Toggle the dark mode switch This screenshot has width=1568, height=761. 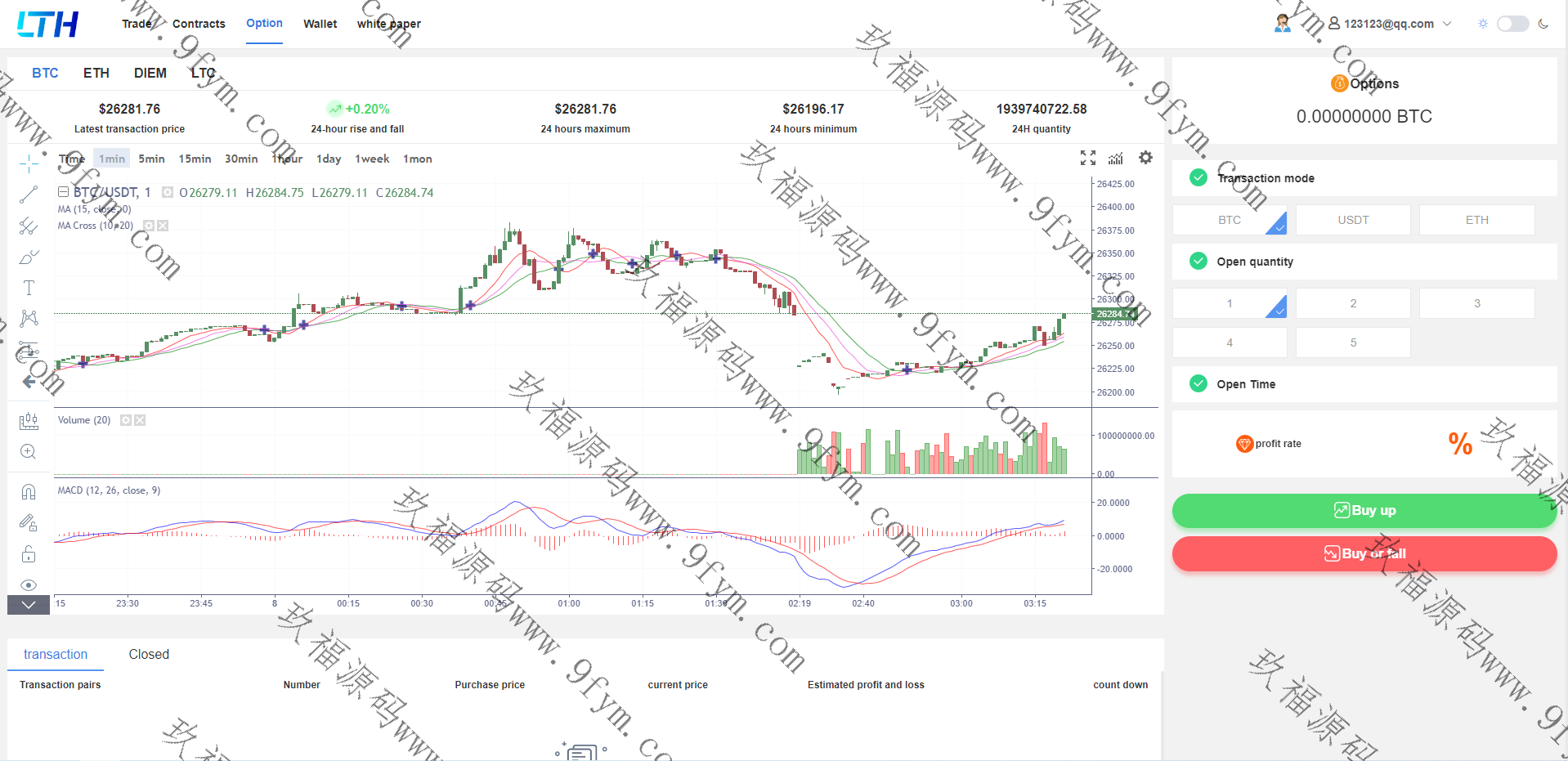coord(1512,24)
